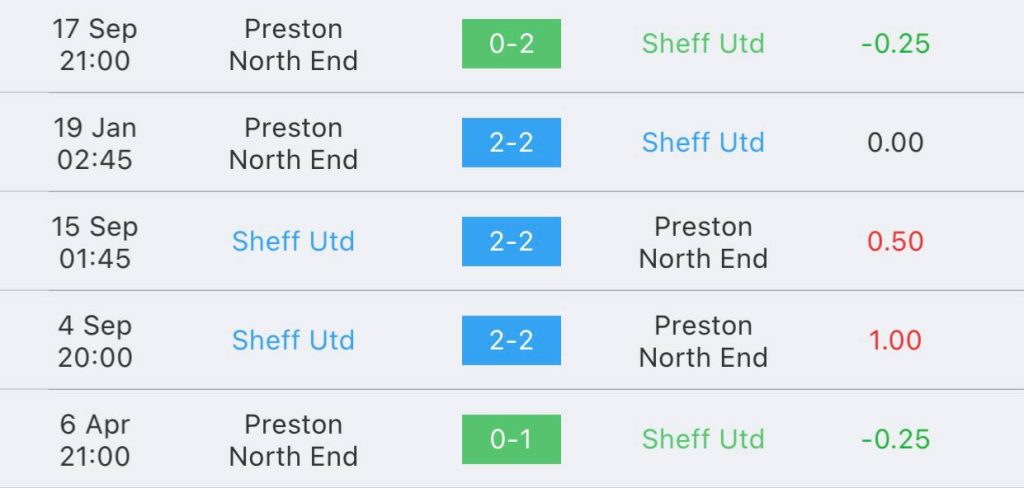Click the 2-2 score badge for 4 Sep

click(511, 341)
